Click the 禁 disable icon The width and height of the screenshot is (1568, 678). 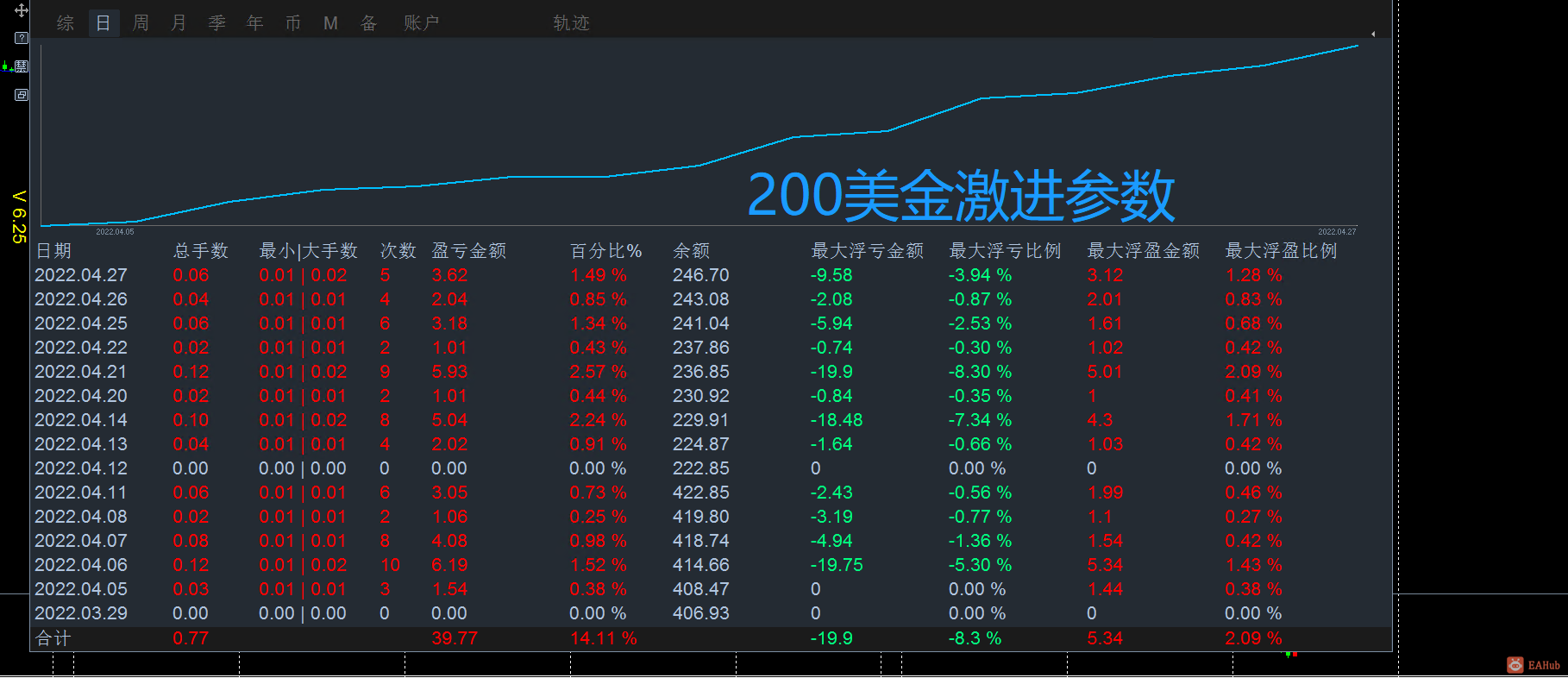pos(22,66)
